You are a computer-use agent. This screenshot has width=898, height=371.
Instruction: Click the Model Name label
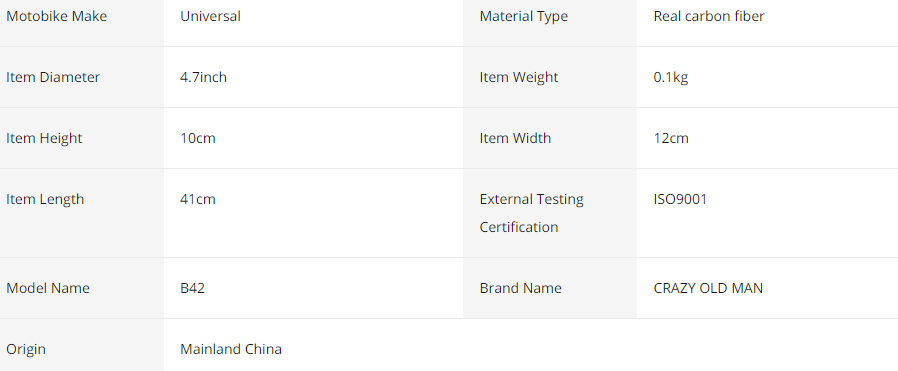coord(48,288)
